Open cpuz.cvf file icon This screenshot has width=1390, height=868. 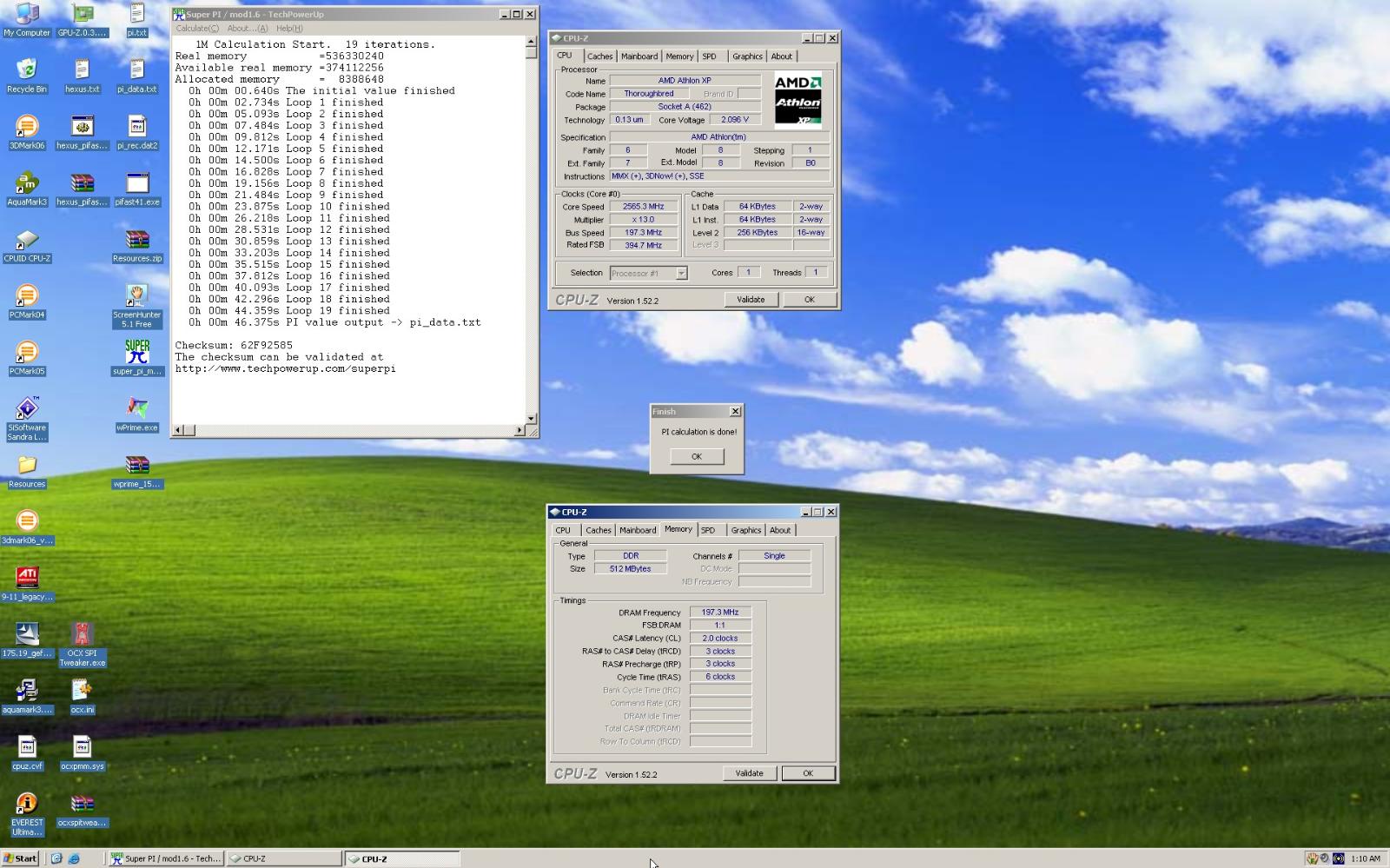[x=27, y=753]
